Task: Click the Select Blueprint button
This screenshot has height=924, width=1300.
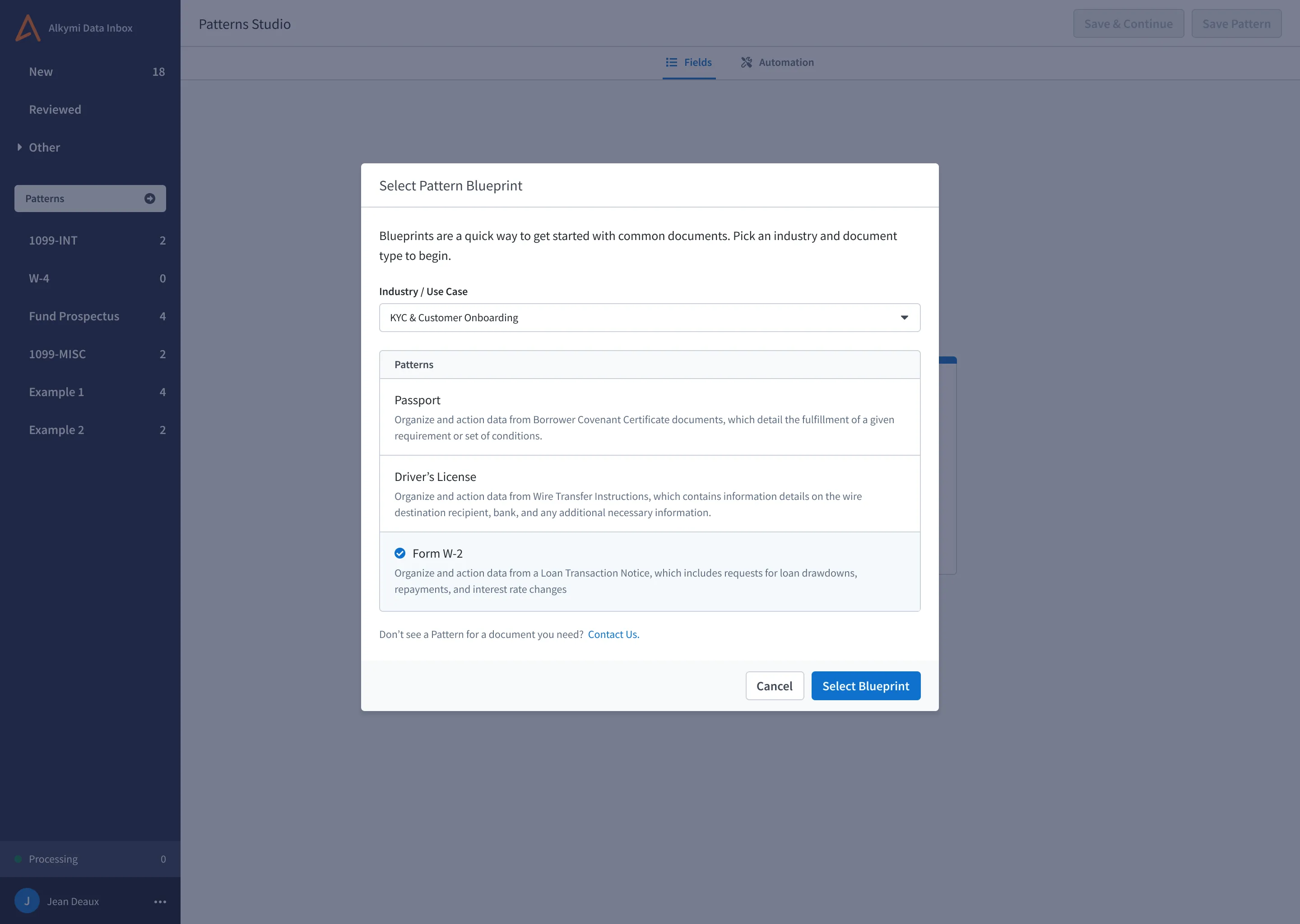Action: pos(865,686)
